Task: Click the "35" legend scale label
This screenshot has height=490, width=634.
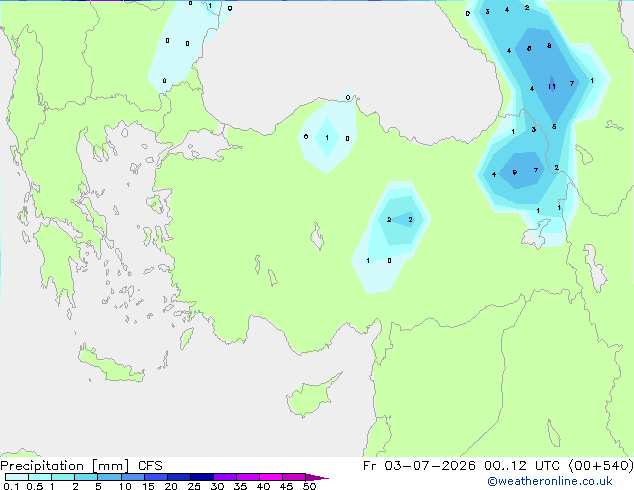Action: [x=240, y=486]
